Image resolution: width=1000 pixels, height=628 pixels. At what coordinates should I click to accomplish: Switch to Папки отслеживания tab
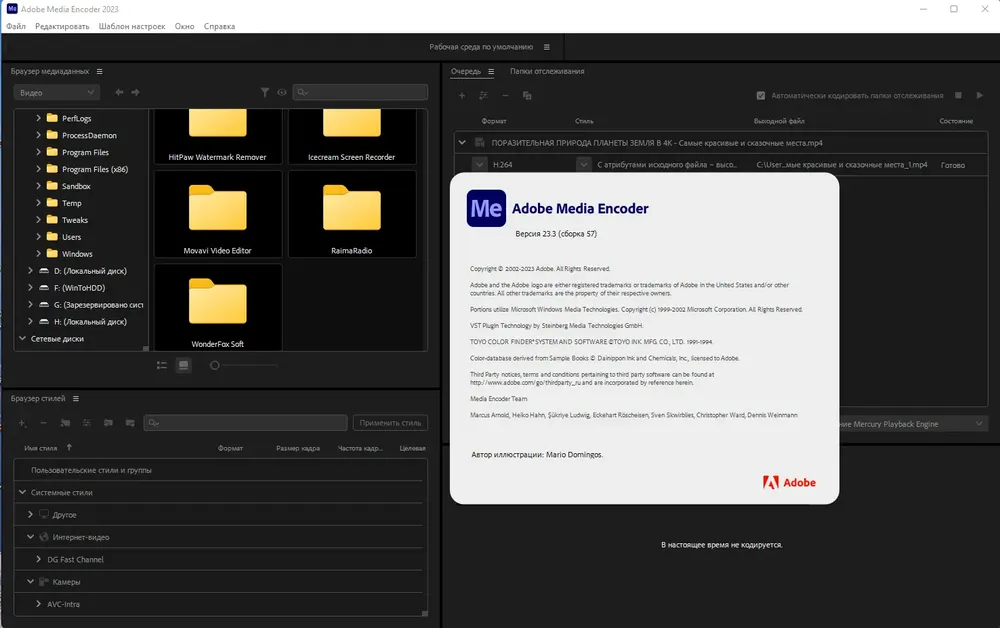(x=547, y=71)
